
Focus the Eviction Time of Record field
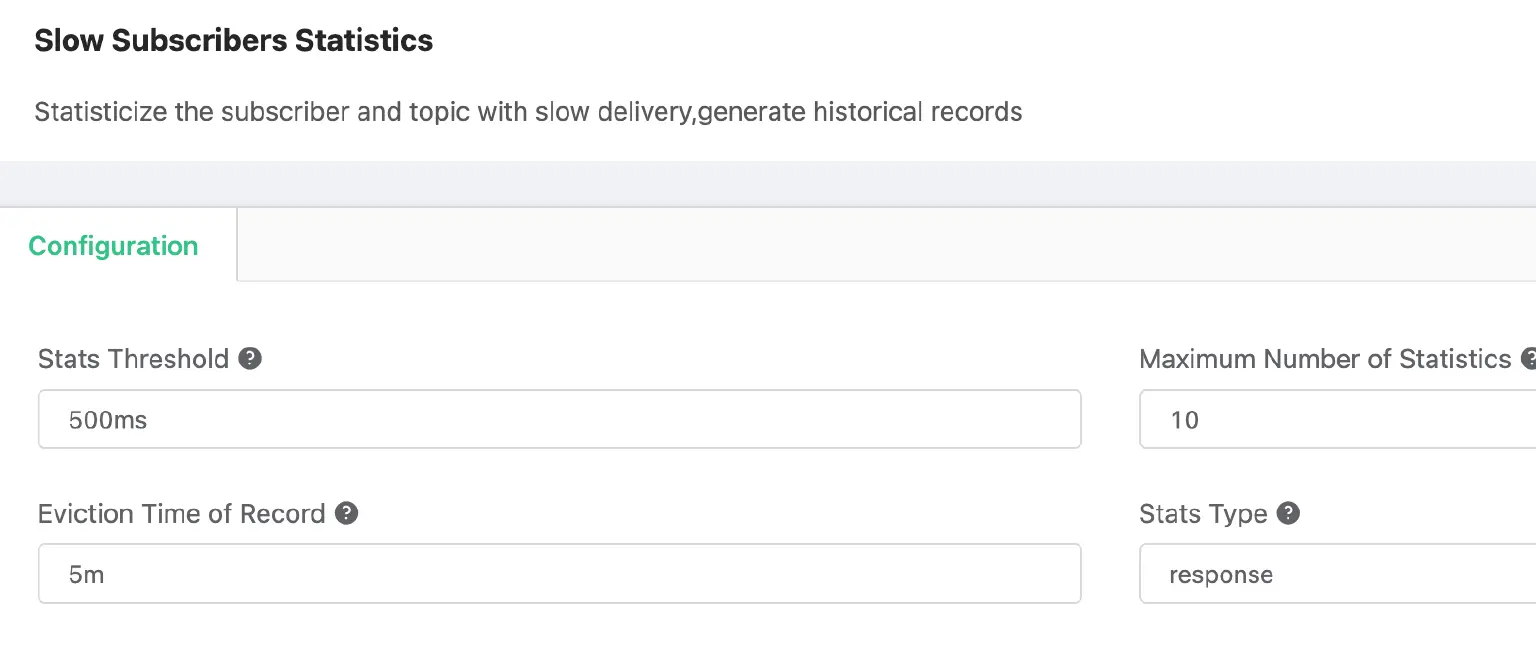pos(559,574)
